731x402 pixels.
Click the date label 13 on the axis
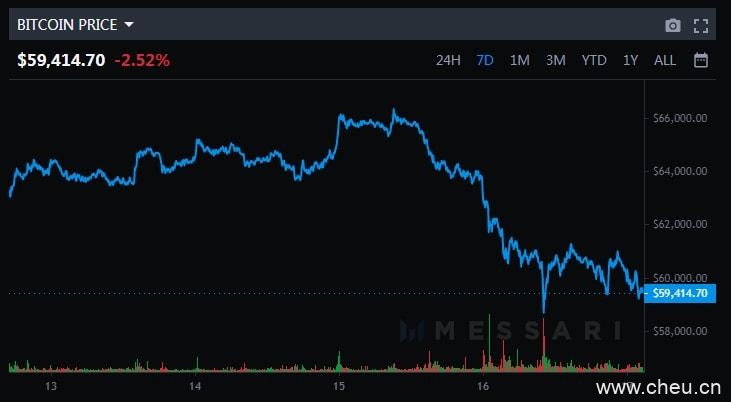tap(51, 386)
